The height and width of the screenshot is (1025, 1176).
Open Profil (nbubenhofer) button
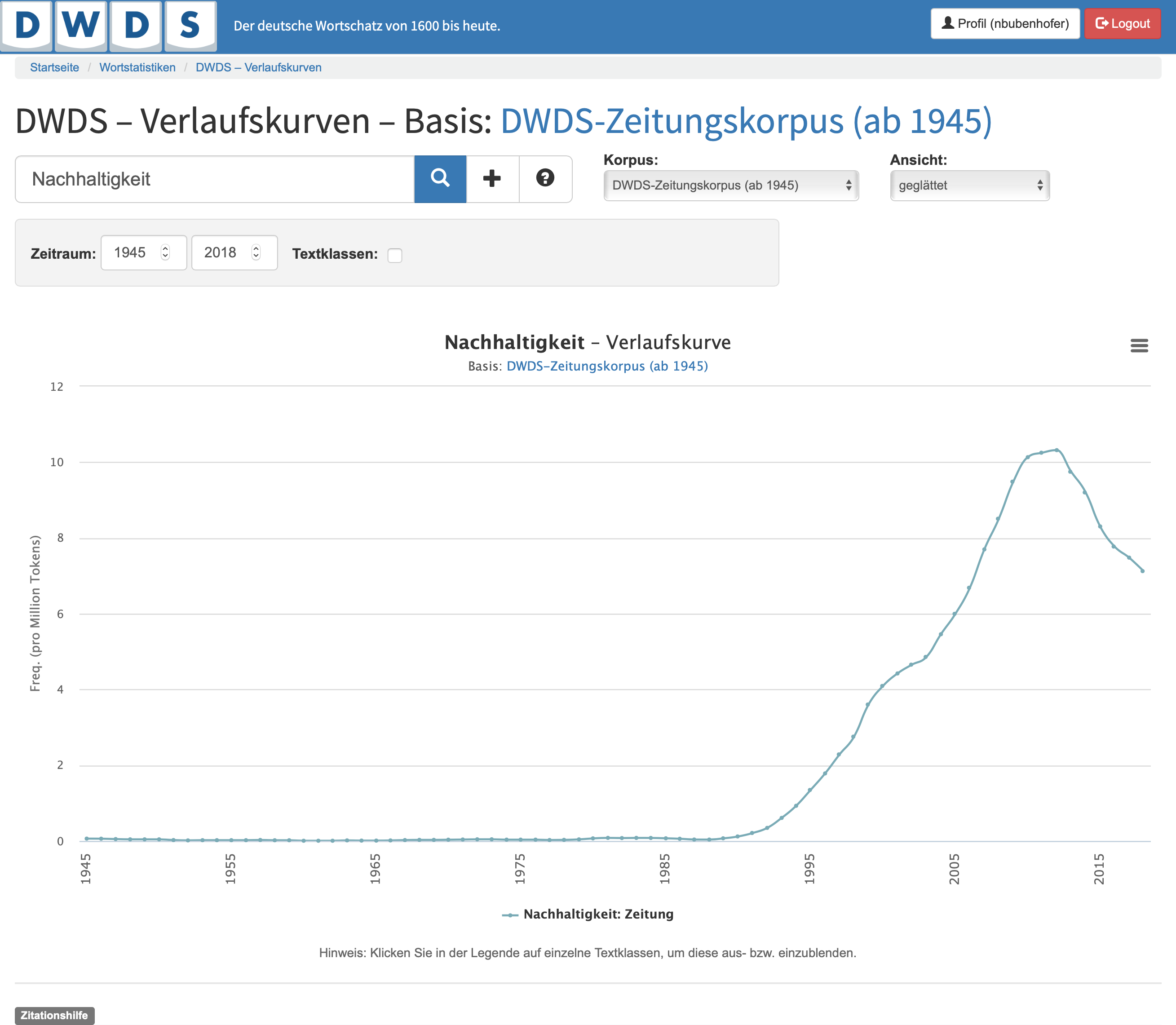[1005, 23]
